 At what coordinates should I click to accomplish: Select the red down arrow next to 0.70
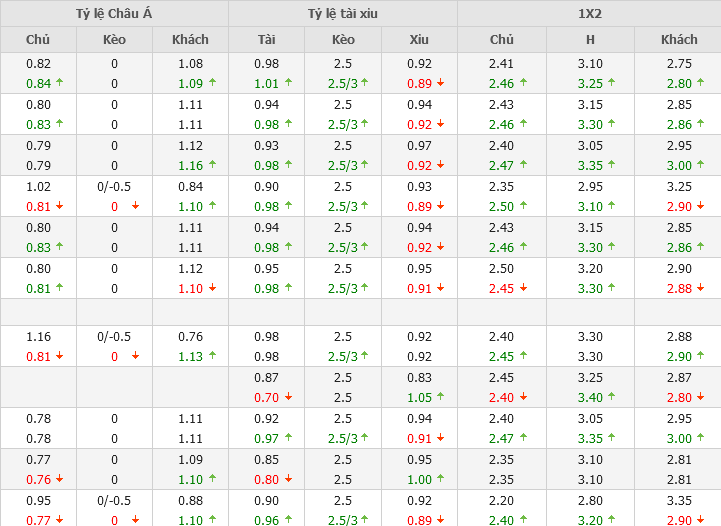click(288, 397)
